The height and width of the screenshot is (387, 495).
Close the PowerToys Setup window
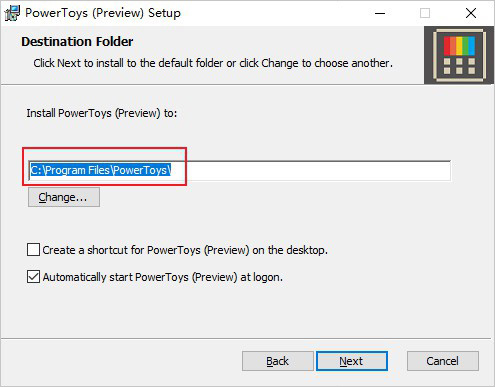471,13
